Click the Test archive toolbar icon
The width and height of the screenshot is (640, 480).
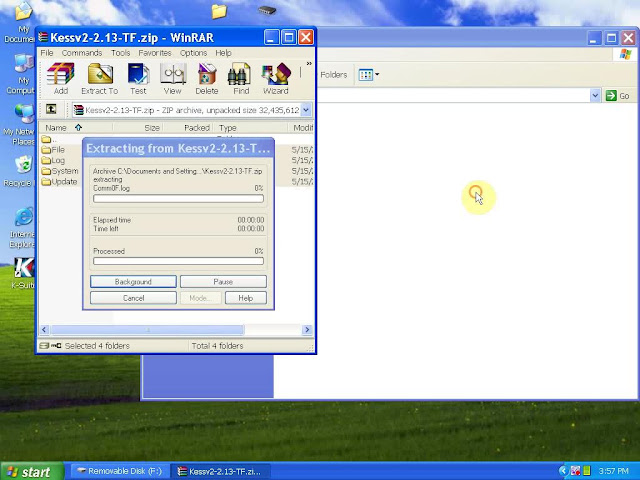pyautogui.click(x=138, y=79)
